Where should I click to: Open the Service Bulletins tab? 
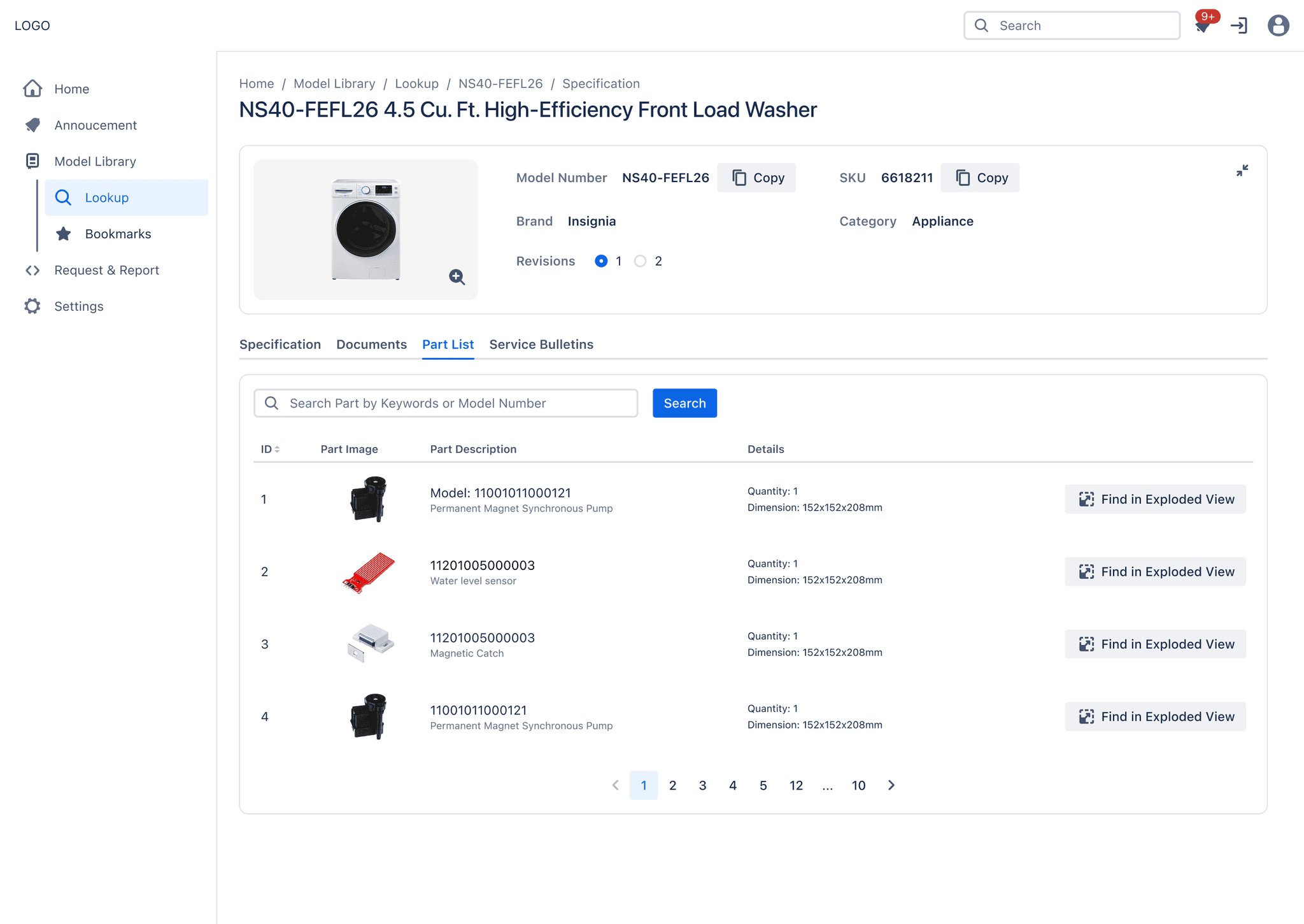coord(541,345)
